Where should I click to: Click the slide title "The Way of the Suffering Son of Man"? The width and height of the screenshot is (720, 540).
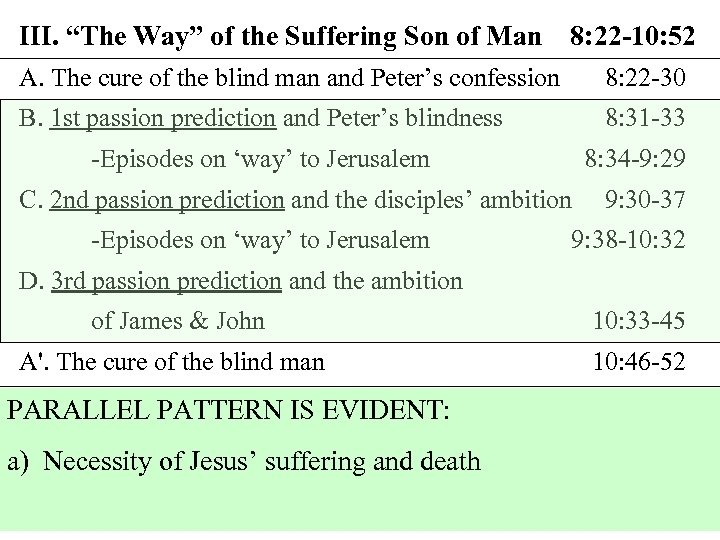[x=280, y=38]
